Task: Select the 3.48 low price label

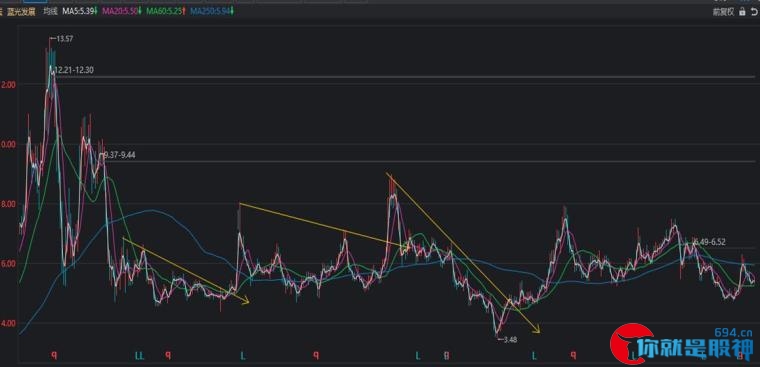Action: [510, 339]
